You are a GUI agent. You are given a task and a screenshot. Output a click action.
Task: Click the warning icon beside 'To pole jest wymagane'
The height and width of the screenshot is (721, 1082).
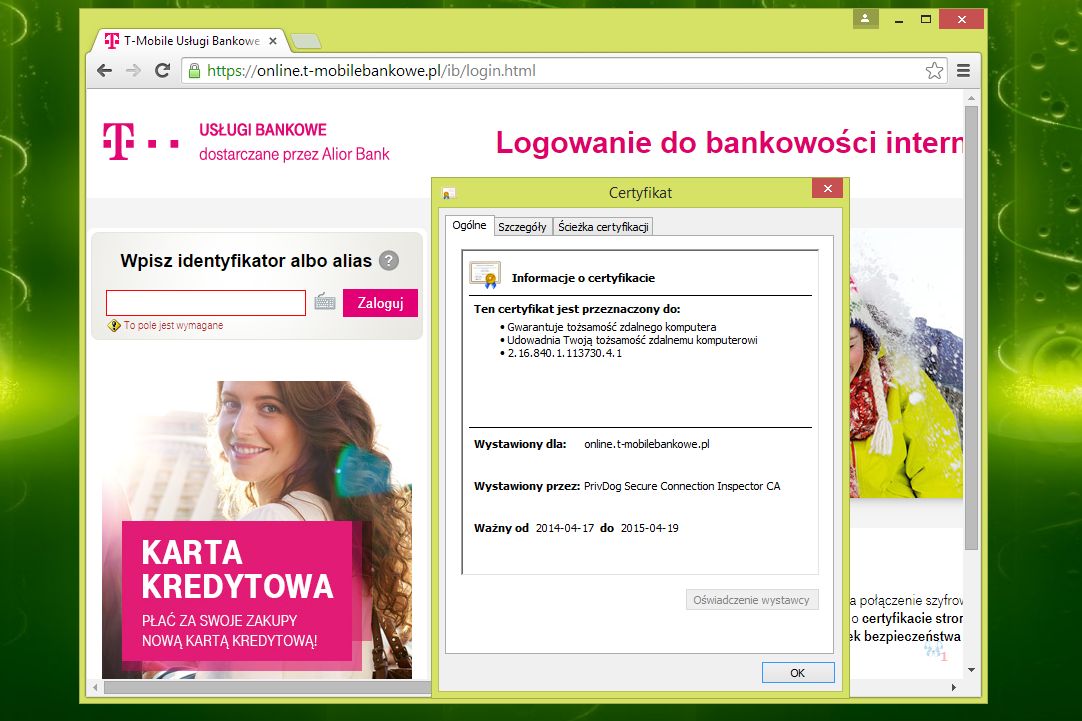(x=115, y=326)
